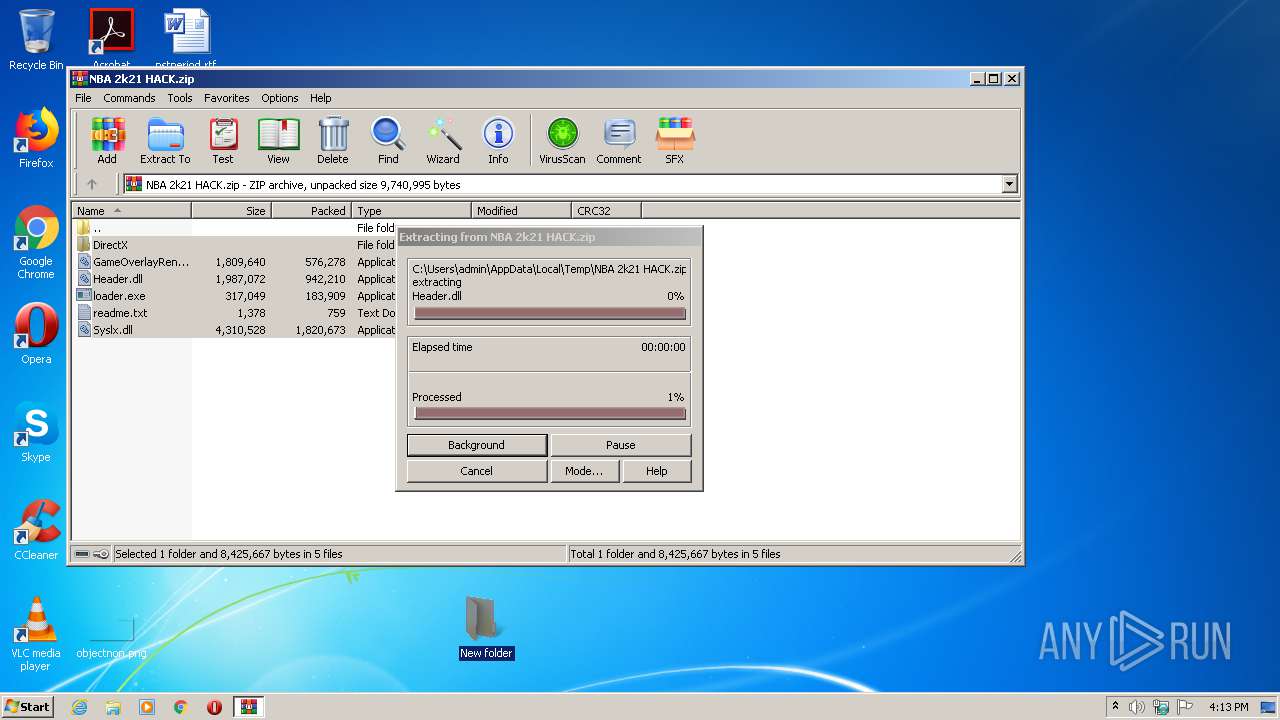Sort by Type column header
The height and width of the screenshot is (720, 1280).
[411, 211]
